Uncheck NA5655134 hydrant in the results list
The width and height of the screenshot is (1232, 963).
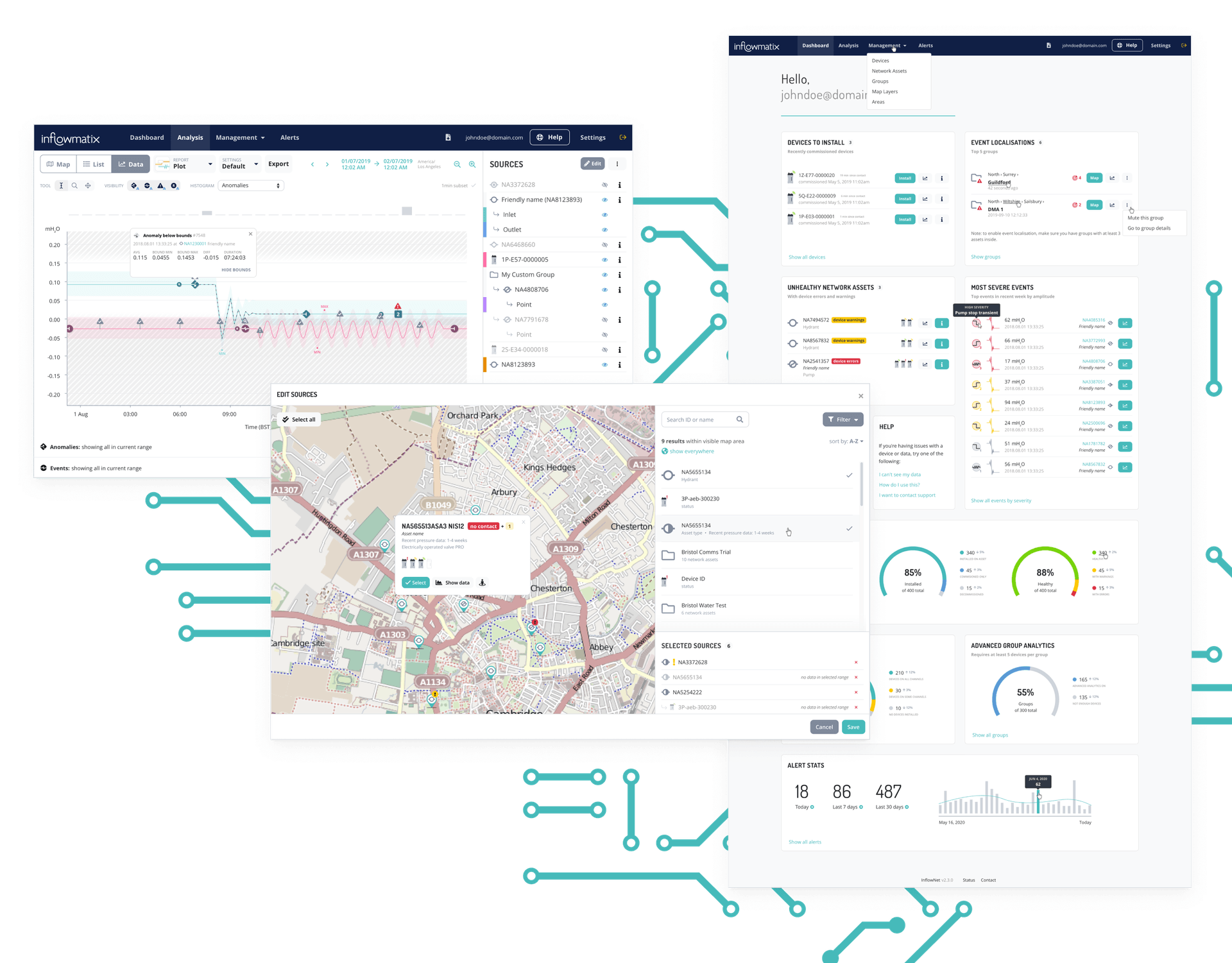850,475
